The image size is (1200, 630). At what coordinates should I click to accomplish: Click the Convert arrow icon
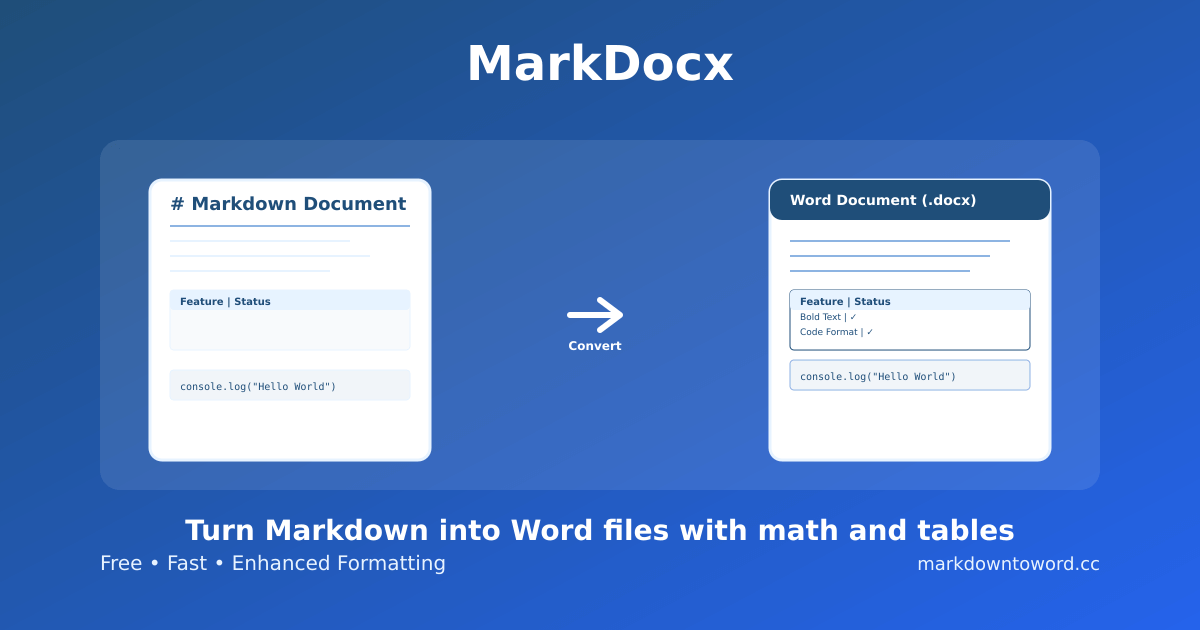(595, 315)
